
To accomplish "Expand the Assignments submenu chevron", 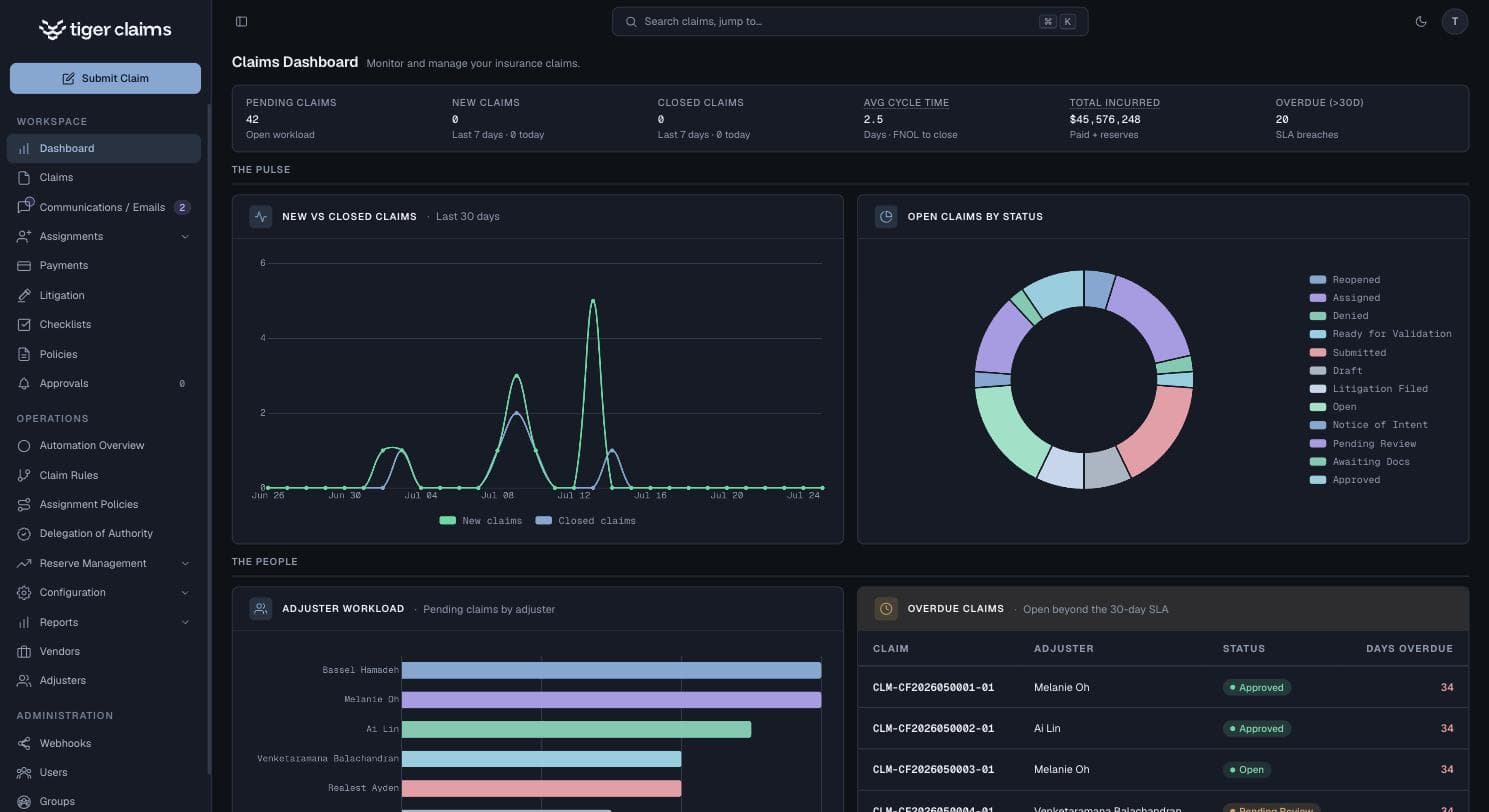I will pyautogui.click(x=185, y=236).
